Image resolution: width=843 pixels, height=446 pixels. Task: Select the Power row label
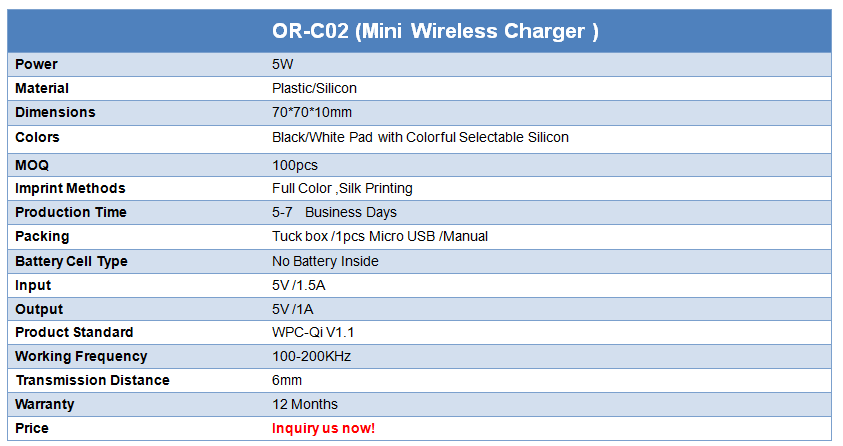tap(36, 64)
